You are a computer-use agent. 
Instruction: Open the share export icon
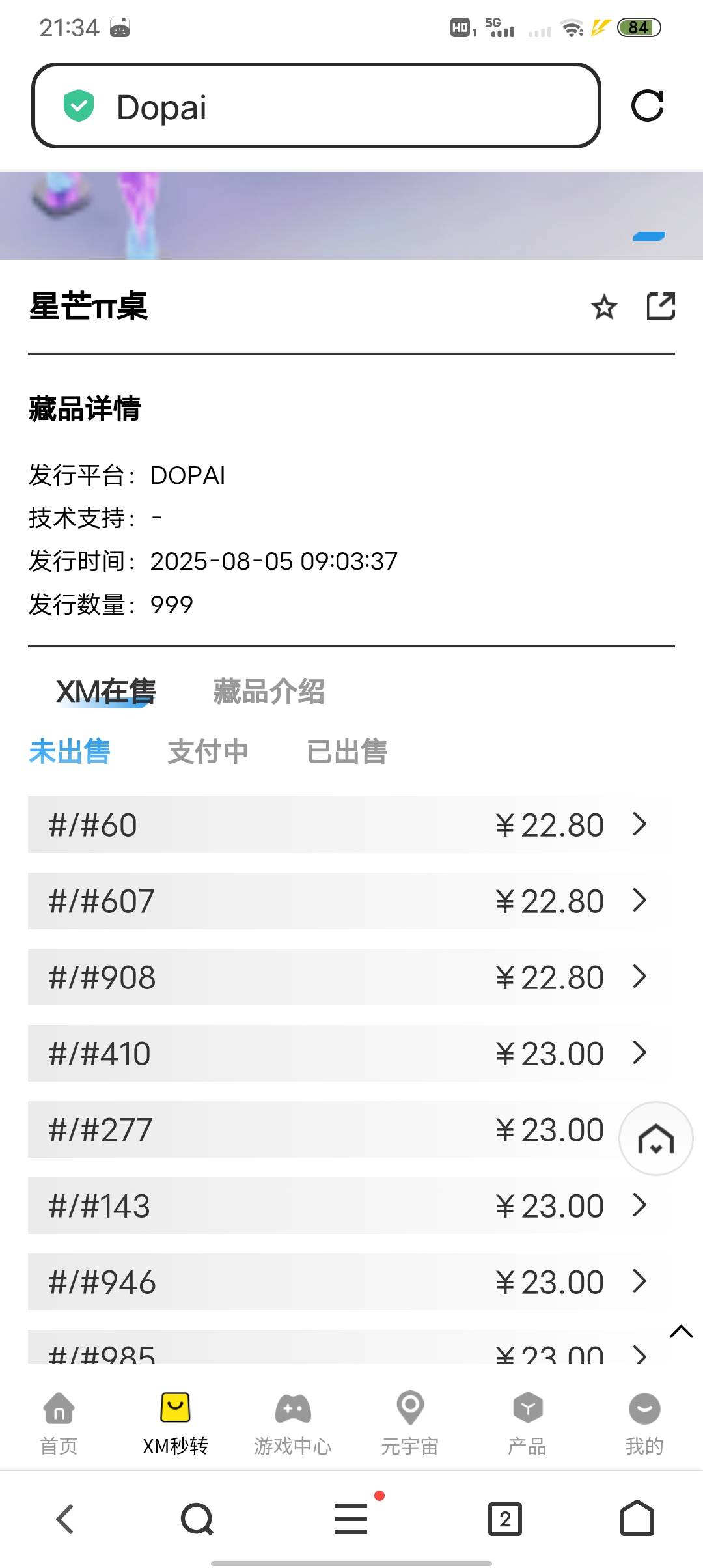coord(661,306)
